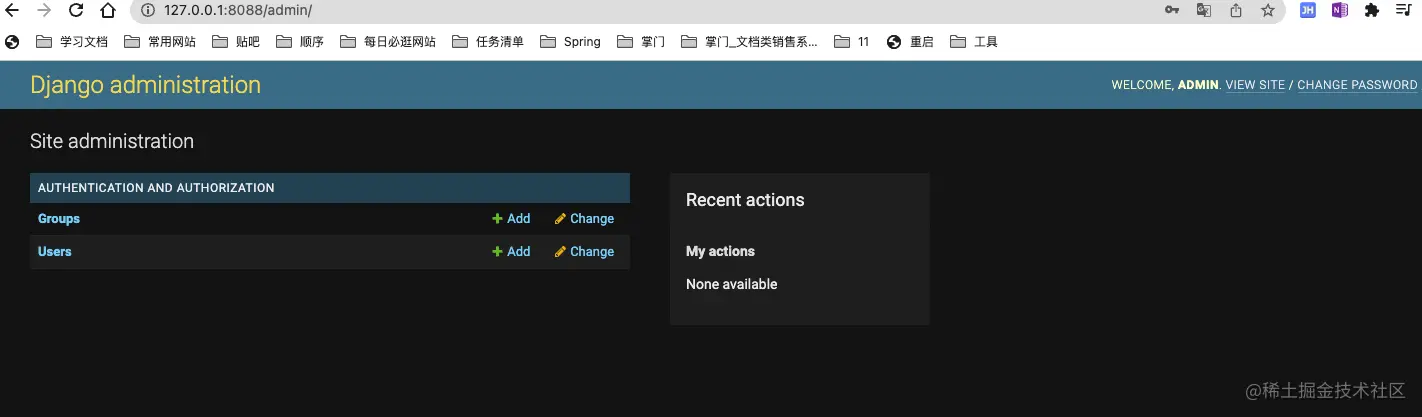Screen dimensions: 1422x417
Task: Open the 贴吧 bookmark folder
Action: pos(236,42)
